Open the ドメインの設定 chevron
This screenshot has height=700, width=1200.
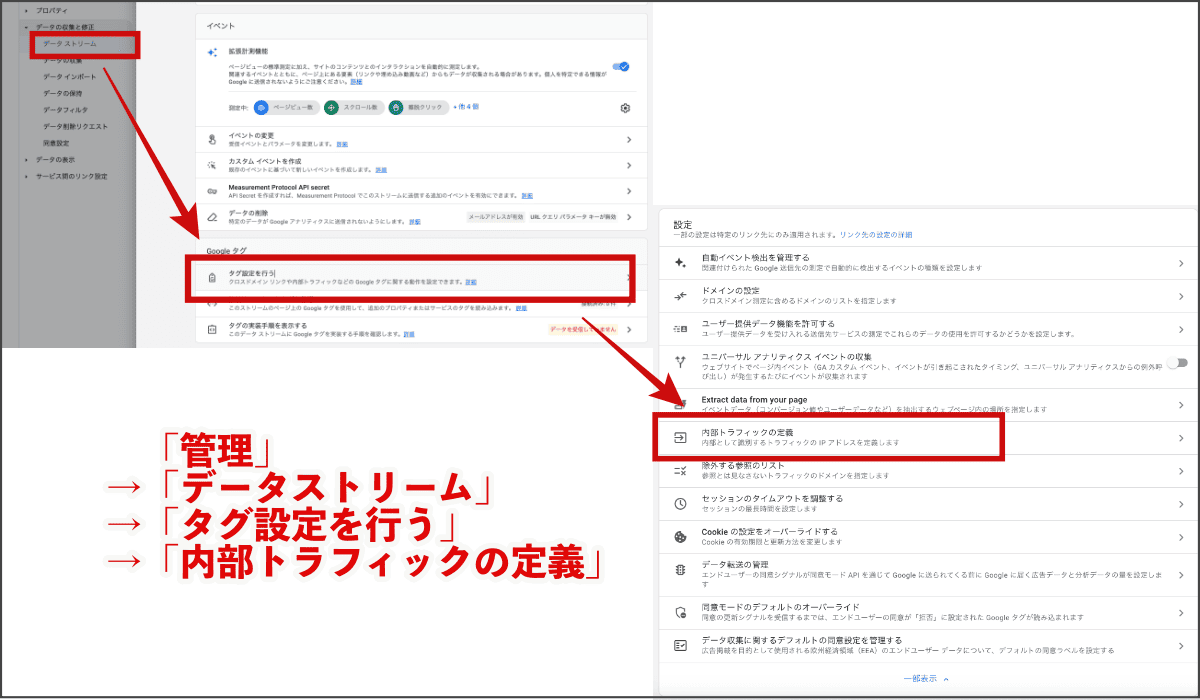[1182, 296]
